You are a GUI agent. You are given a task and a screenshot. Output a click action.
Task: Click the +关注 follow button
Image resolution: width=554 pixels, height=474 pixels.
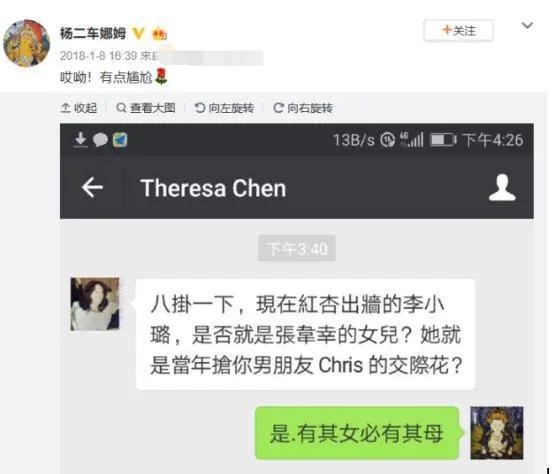[458, 31]
